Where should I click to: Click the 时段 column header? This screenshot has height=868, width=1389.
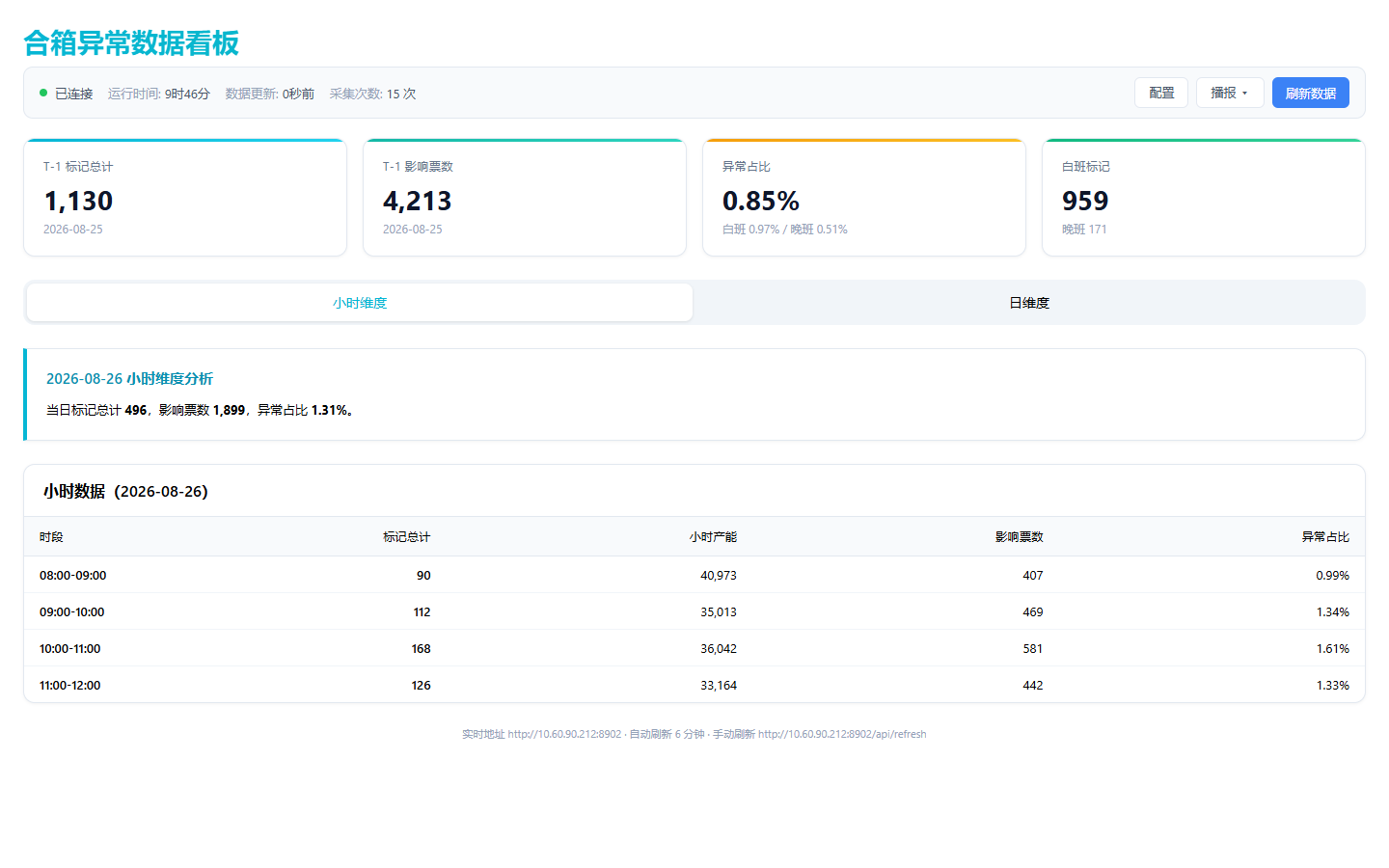51,537
